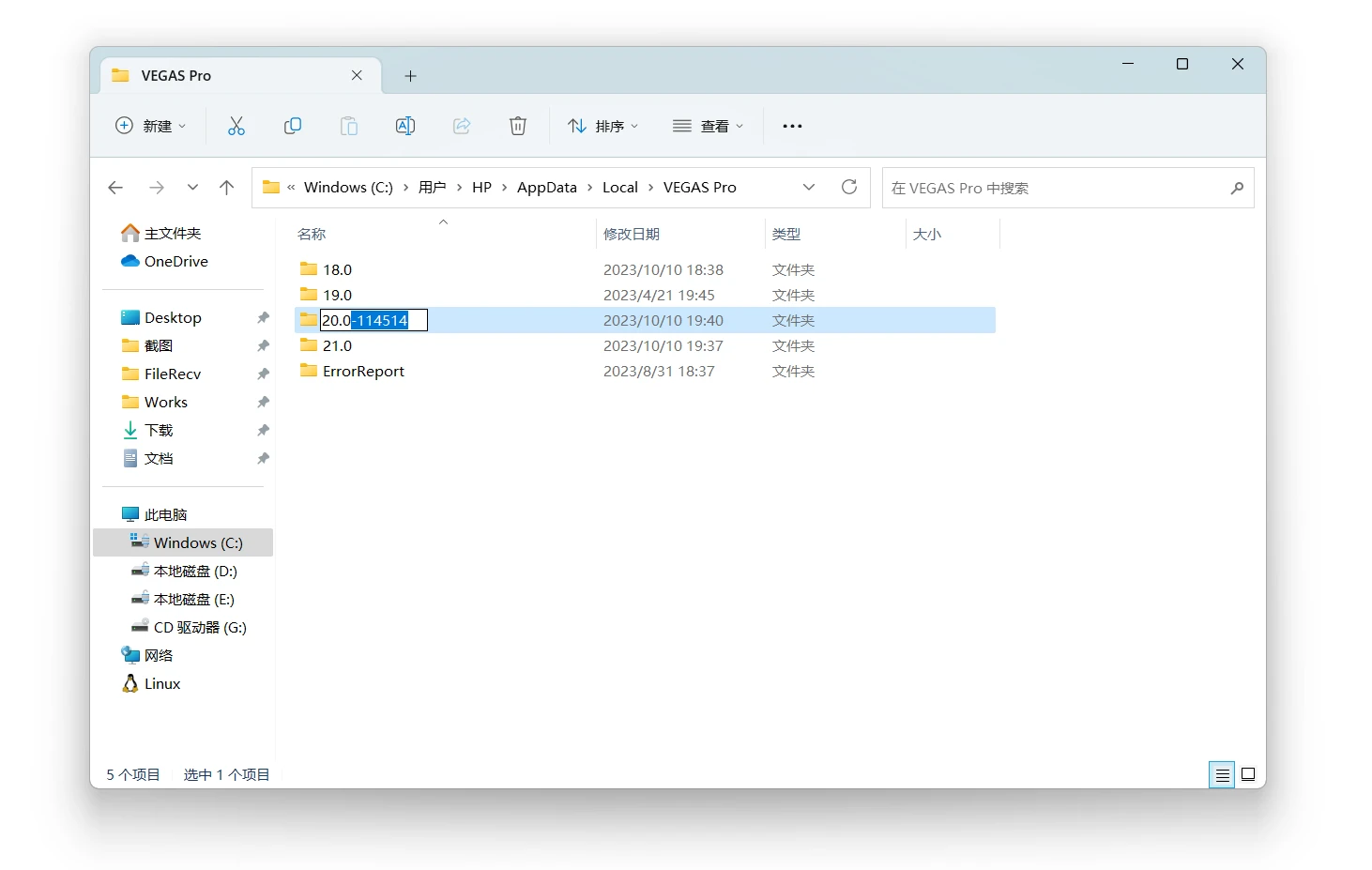Click the pin icon next to FileRecv
The image size is (1372, 870).
pos(263,374)
